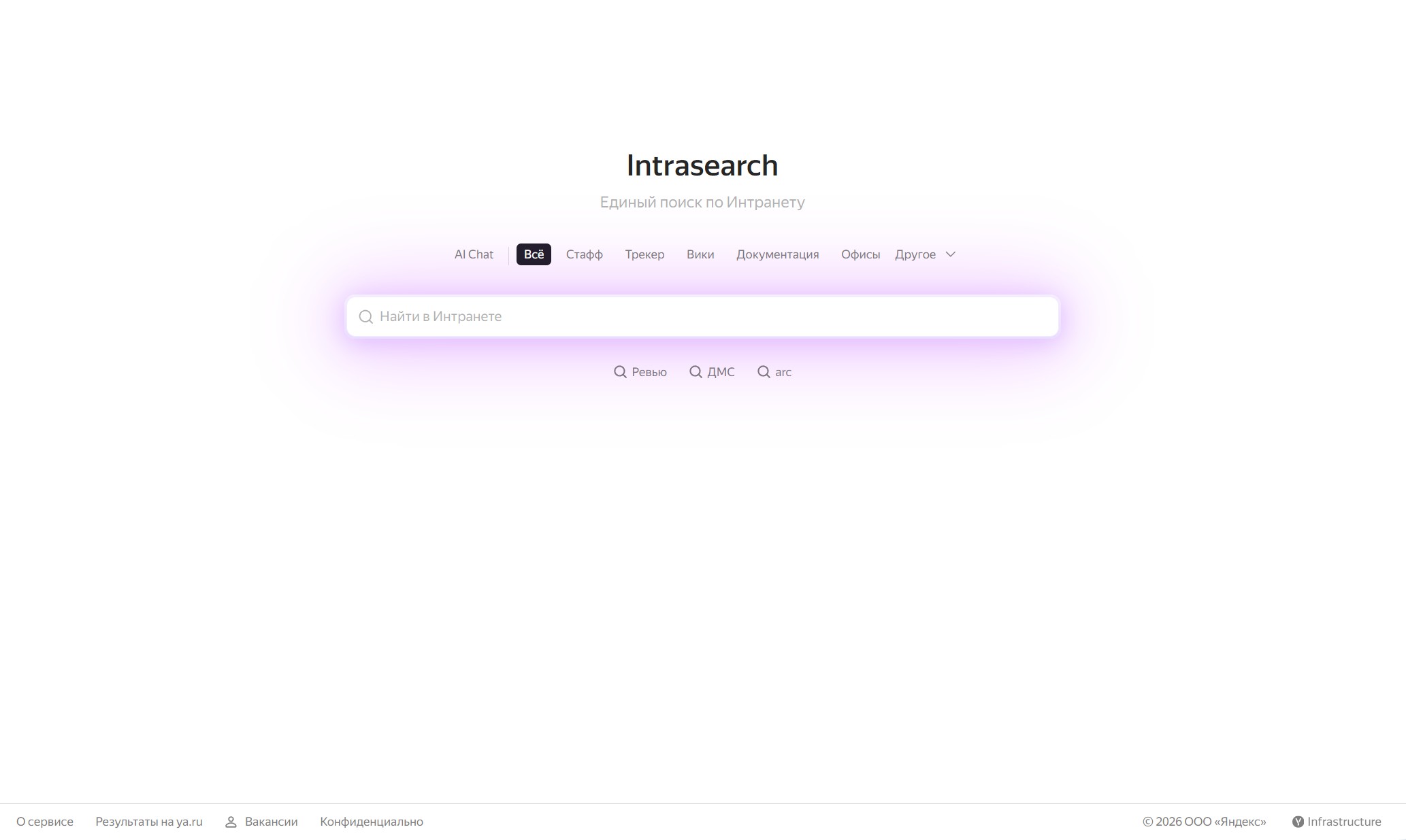Viewport: 1406px width, 840px height.
Task: Focus the Найти в Интранете search field
Action: 702,316
